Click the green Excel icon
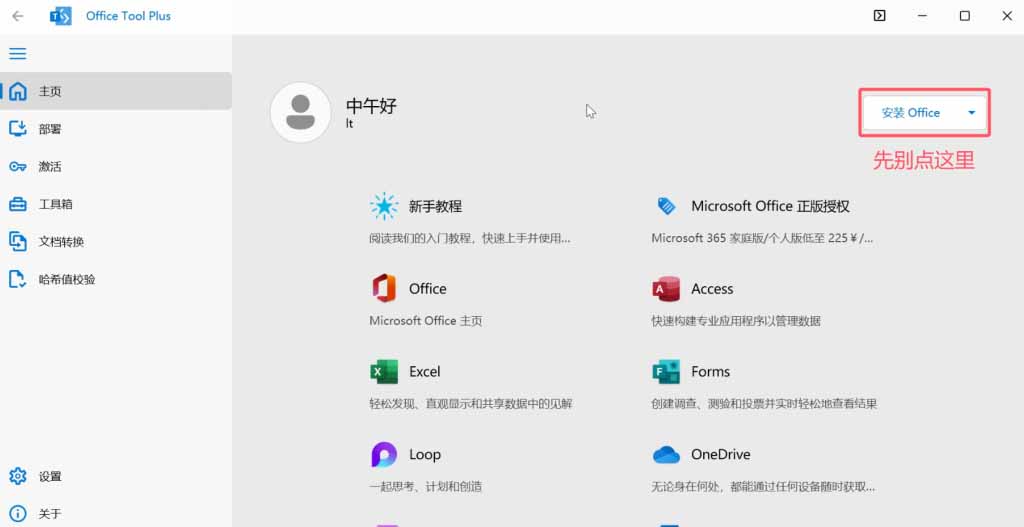Screen dimensions: 1024x527 click(384, 372)
